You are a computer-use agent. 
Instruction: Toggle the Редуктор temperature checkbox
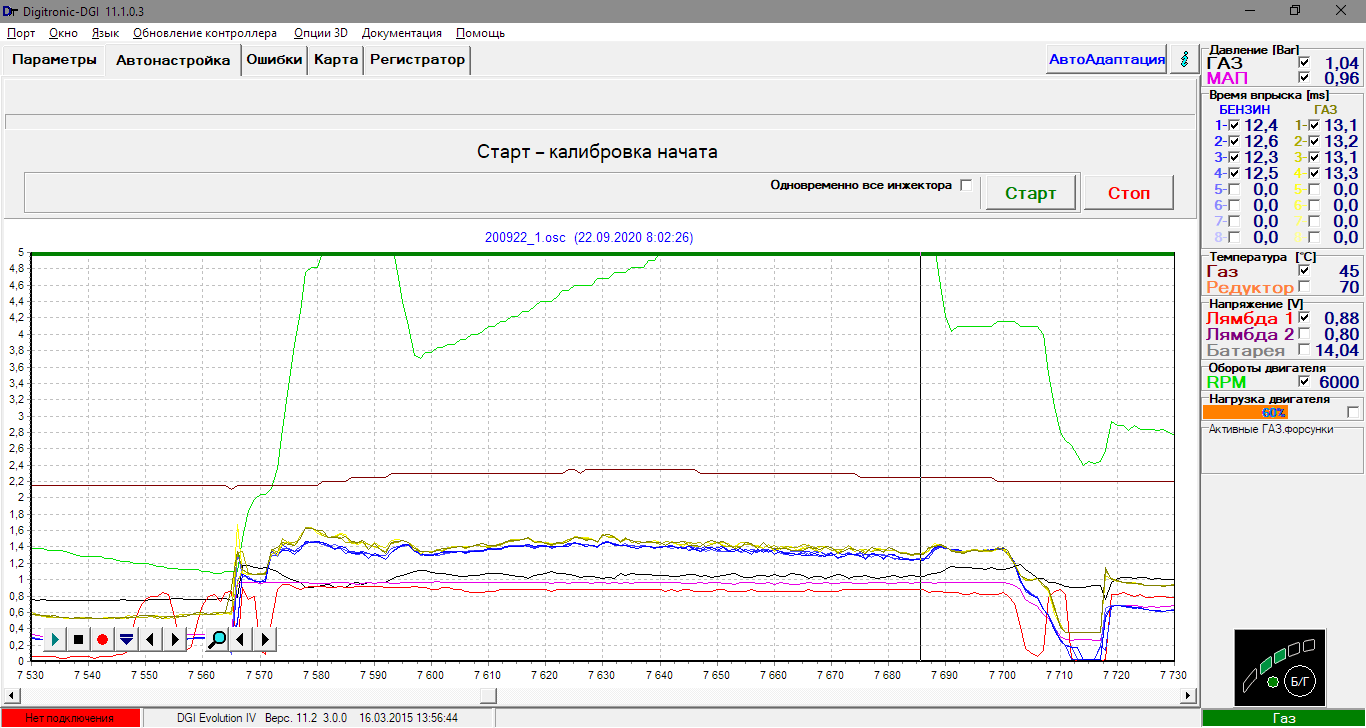(1303, 287)
